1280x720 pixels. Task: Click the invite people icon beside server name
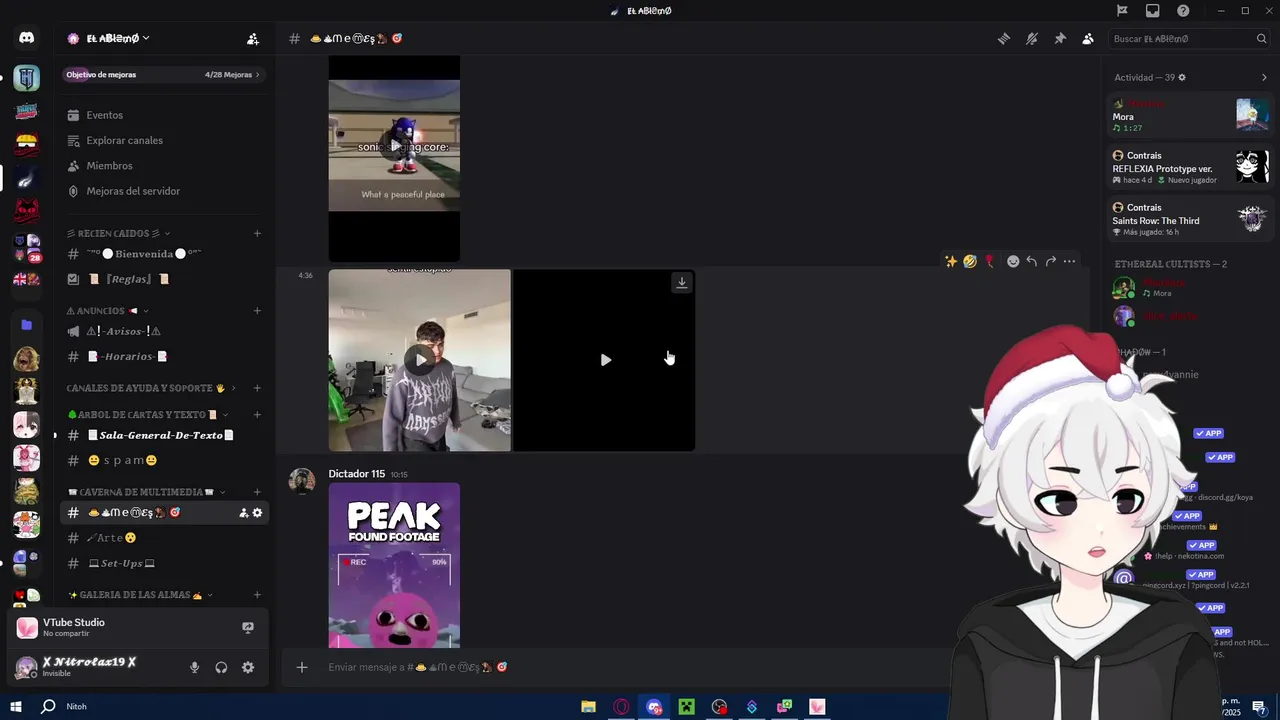coord(253,39)
